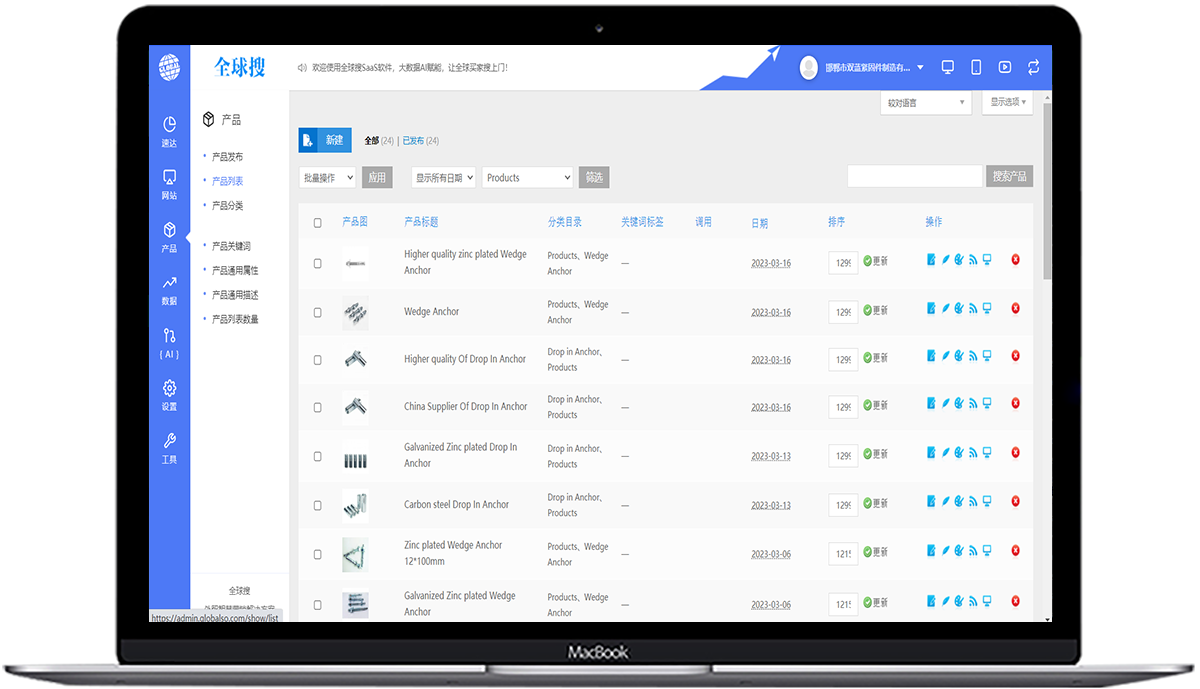Open the 显示所有日期 date filter dropdown
Image resolution: width=1200 pixels, height=689 pixels.
[443, 177]
